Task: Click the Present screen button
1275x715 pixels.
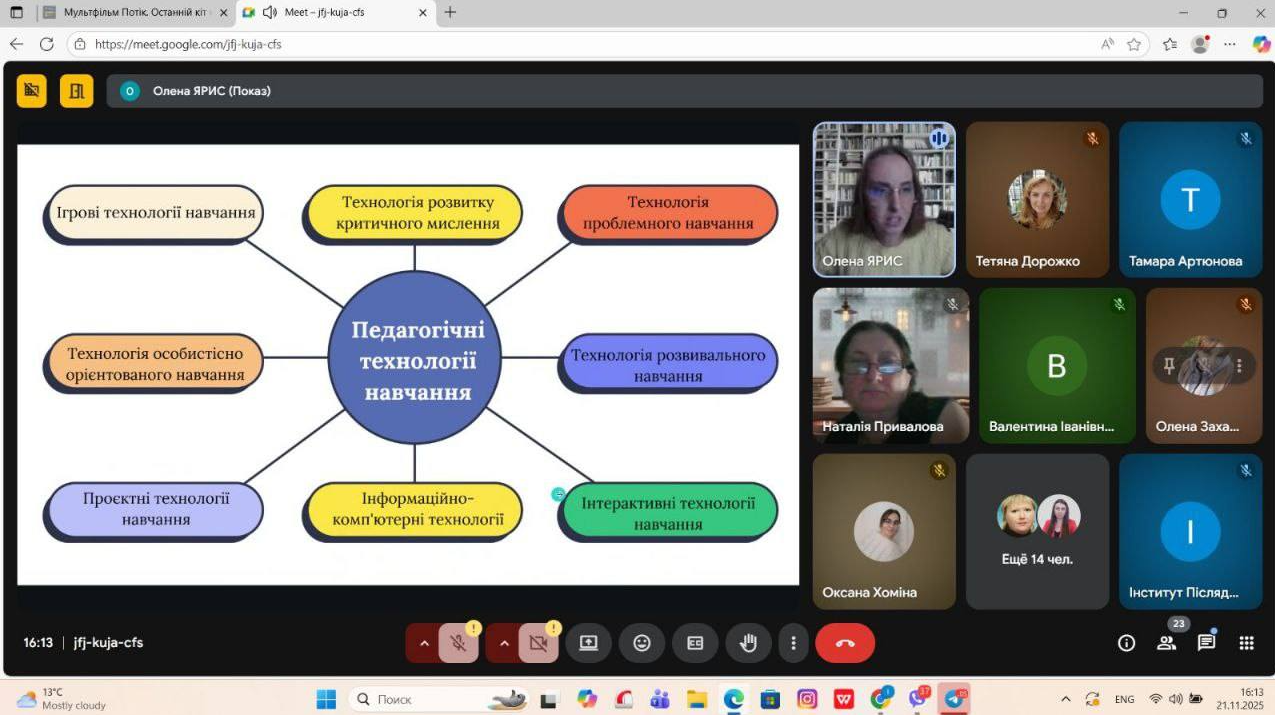Action: tap(588, 643)
